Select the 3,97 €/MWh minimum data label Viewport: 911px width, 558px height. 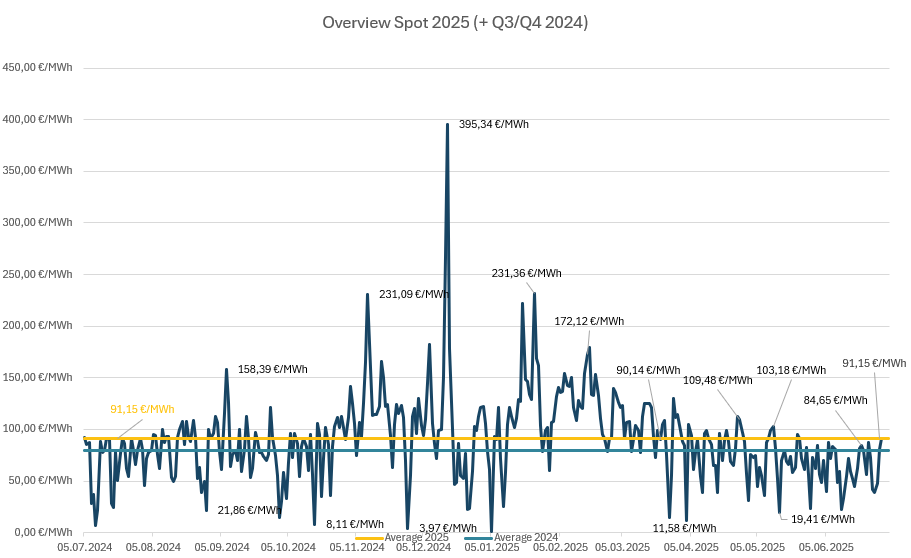(x=447, y=528)
